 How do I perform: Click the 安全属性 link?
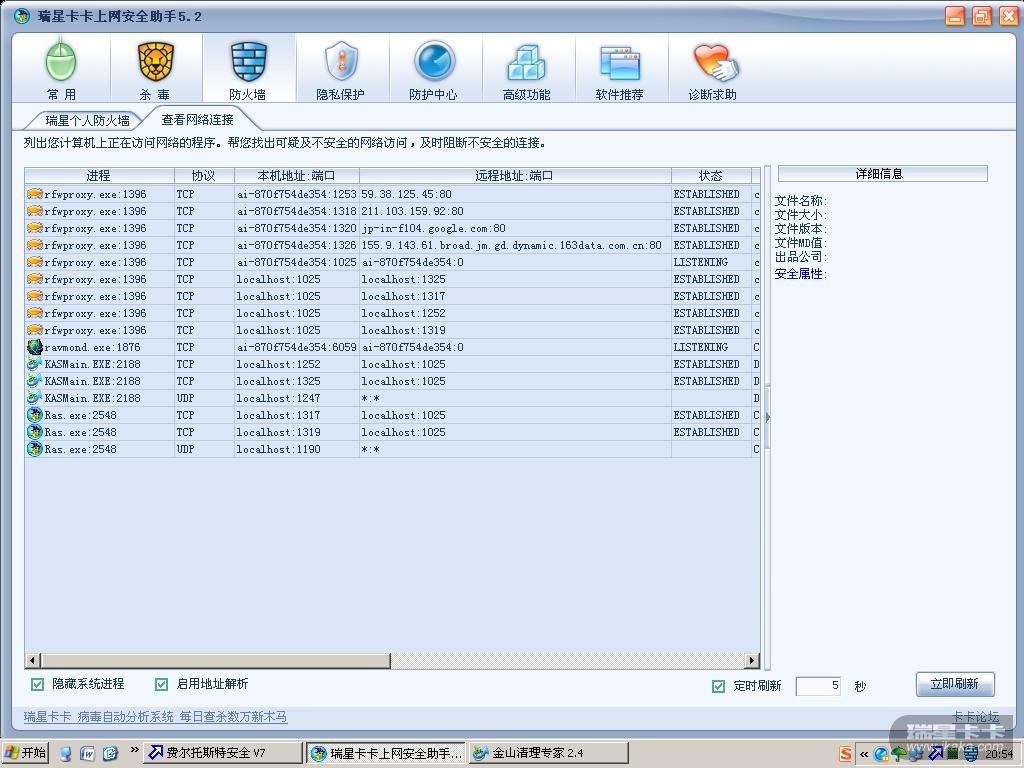click(x=799, y=274)
